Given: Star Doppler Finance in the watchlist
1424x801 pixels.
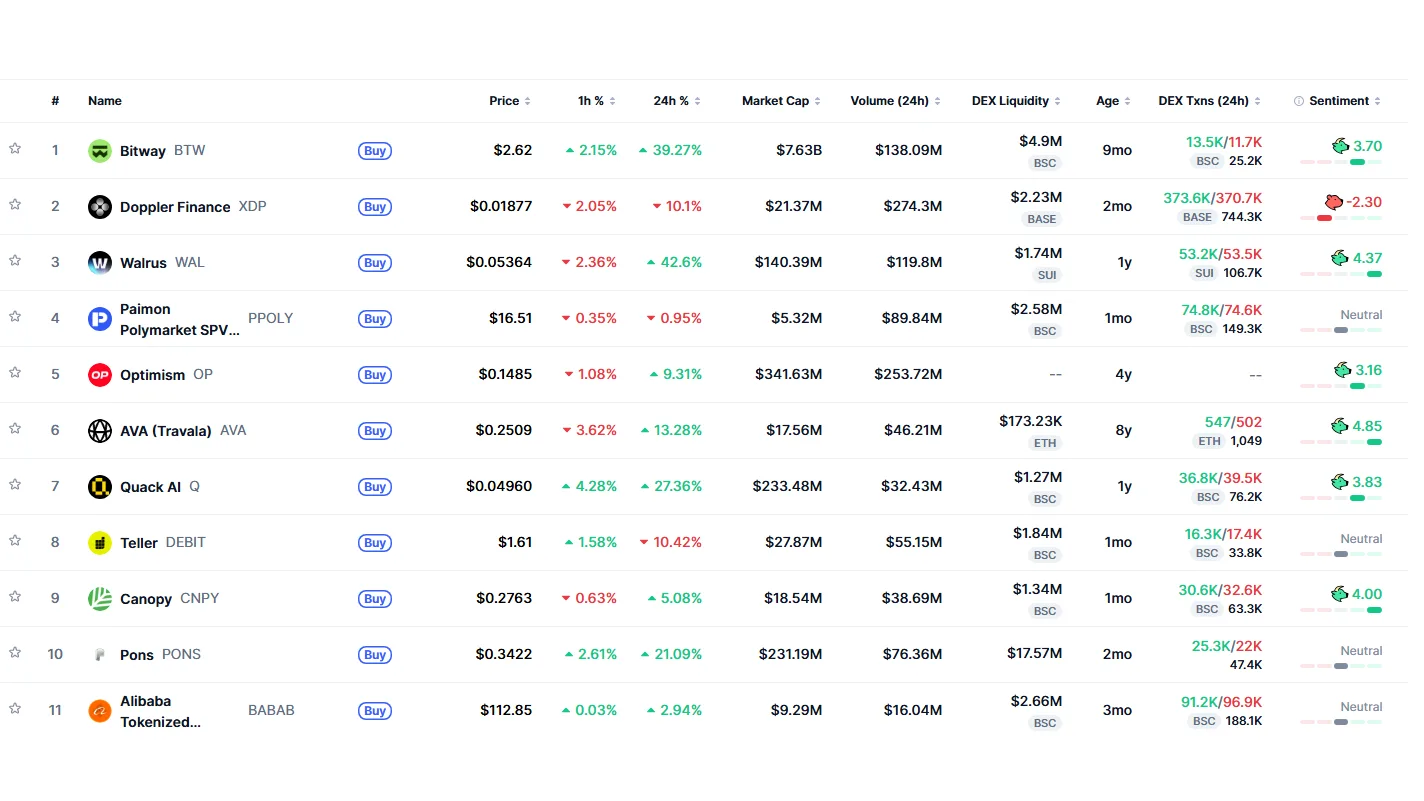Looking at the screenshot, I should click(x=15, y=204).
